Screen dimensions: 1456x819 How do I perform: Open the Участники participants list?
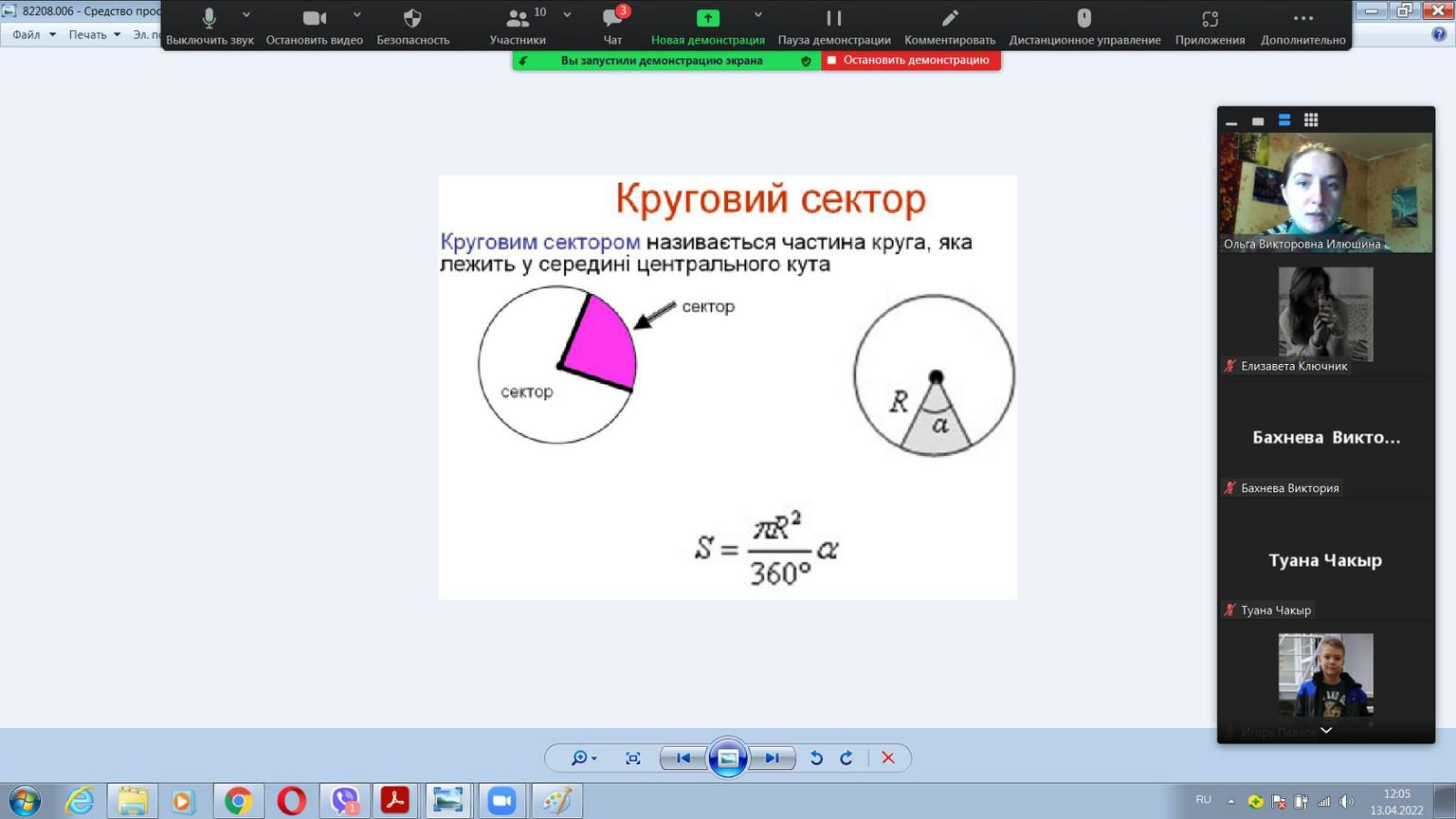point(518,25)
